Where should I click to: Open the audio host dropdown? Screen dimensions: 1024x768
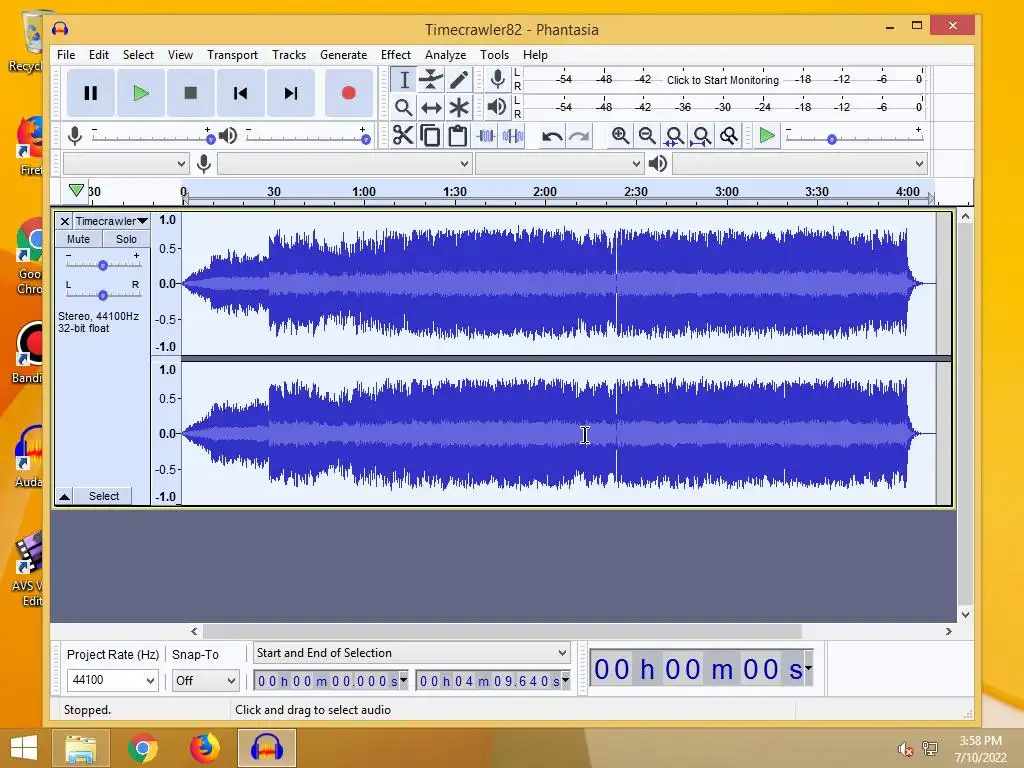[126, 163]
